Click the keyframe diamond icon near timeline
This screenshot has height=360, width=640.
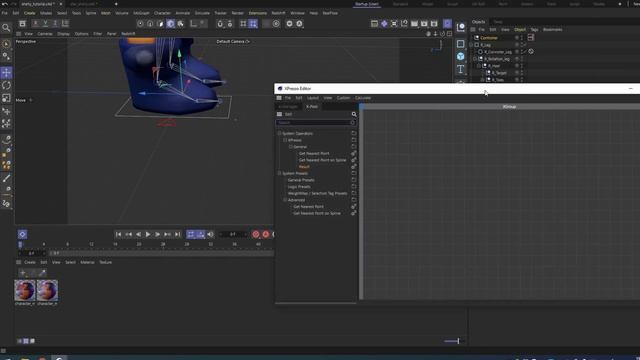pyautogui.click(x=22, y=234)
